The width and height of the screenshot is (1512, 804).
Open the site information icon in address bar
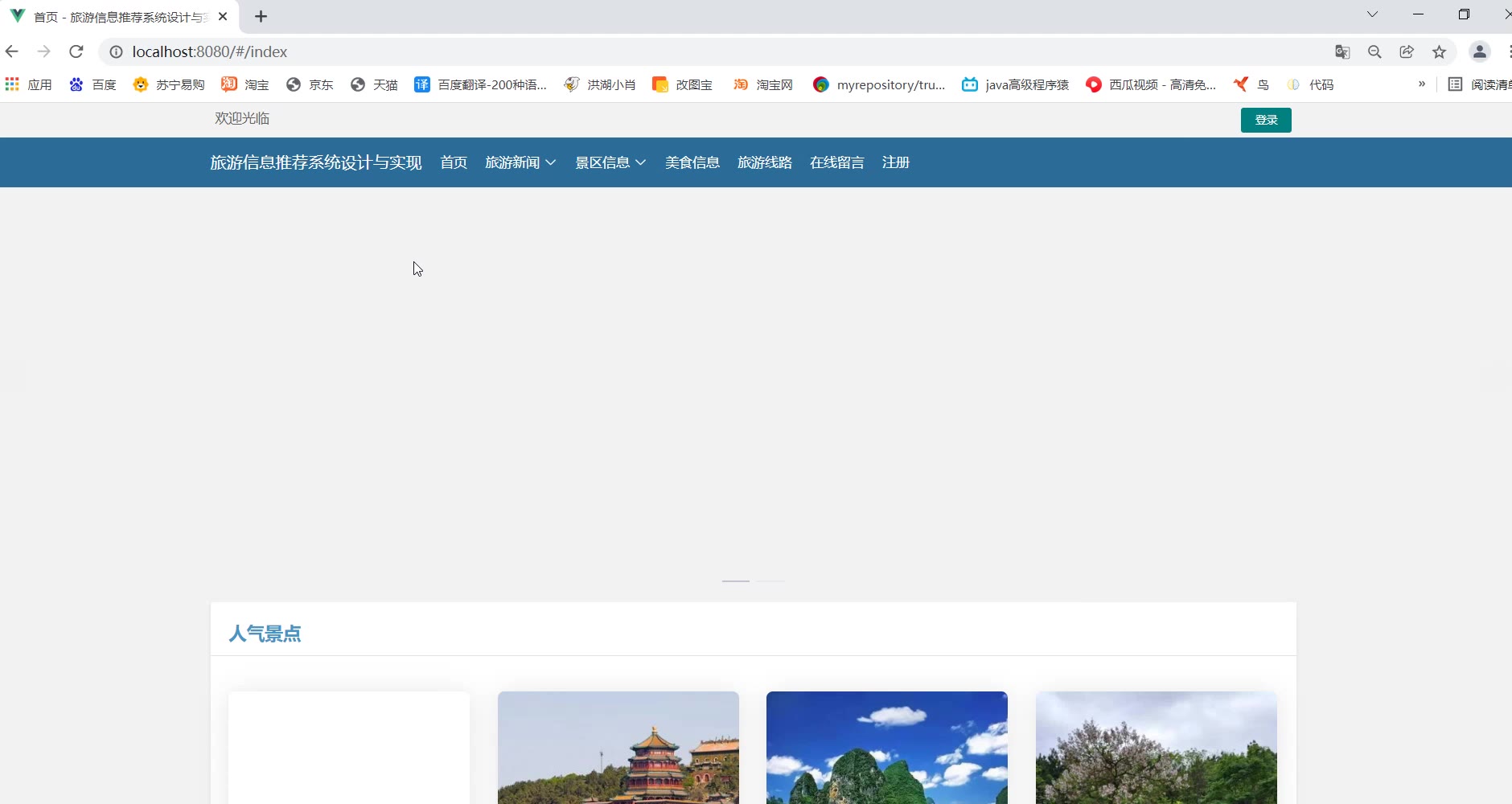pos(116,51)
